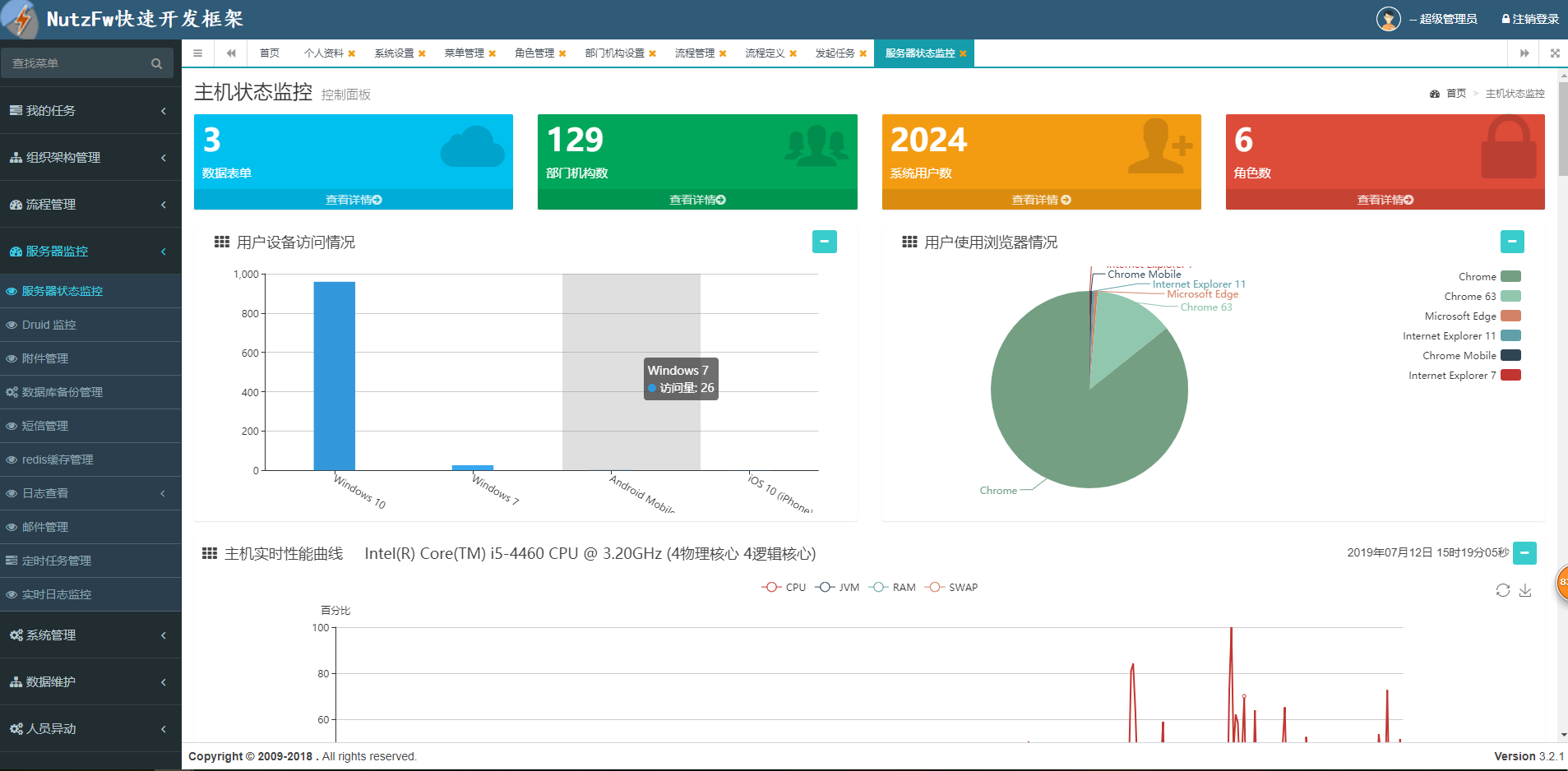Close the 服务器状态监控 tab
The height and width of the screenshot is (771, 1568).
tap(963, 53)
